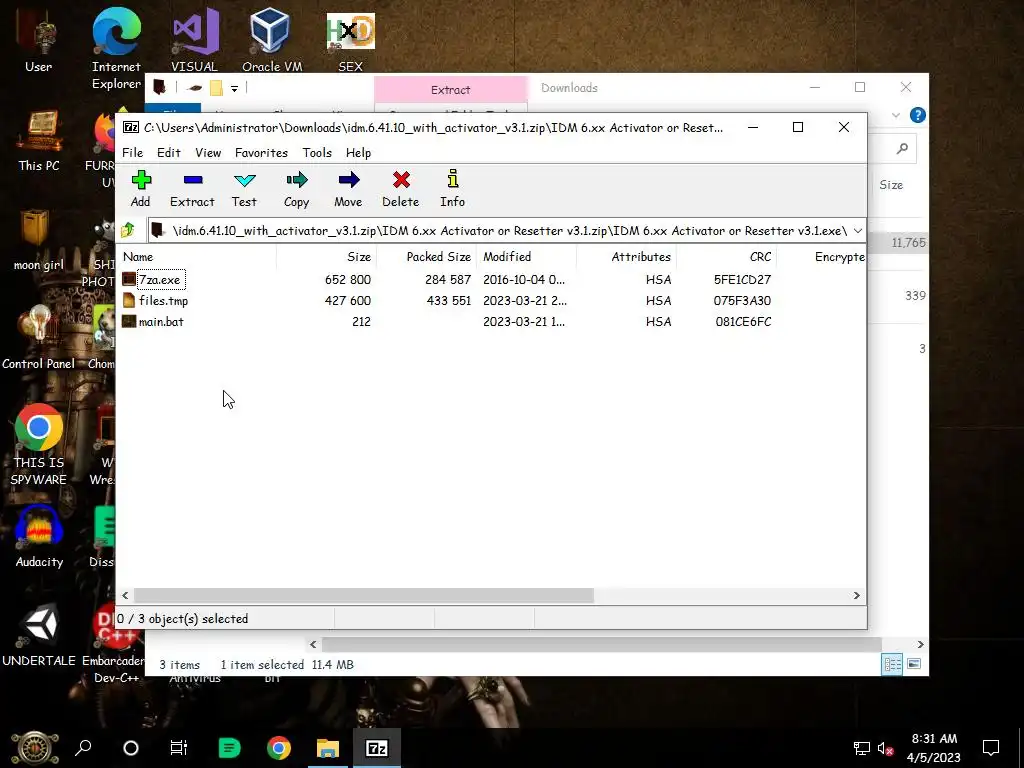Sort by the Modified column header
This screenshot has height=768, width=1024.
(526, 257)
